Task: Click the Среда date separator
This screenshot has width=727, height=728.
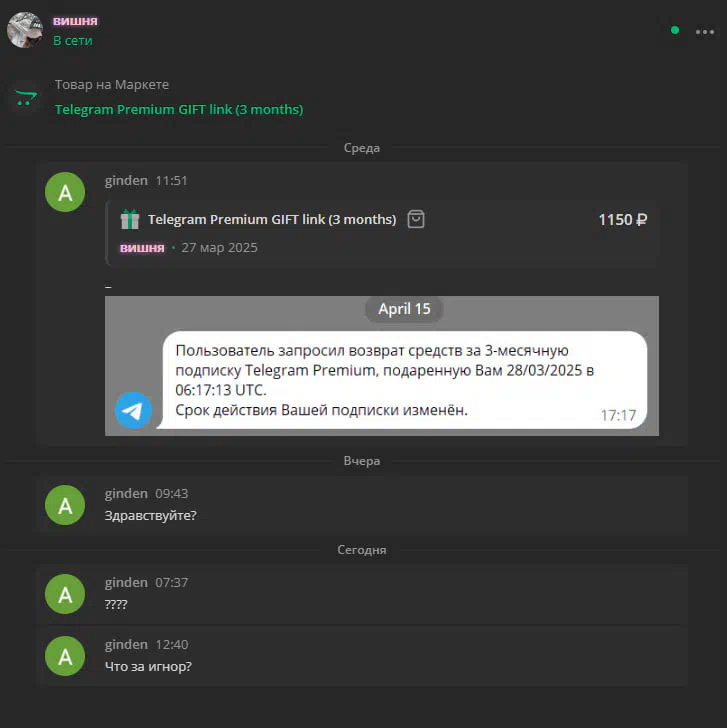Action: pyautogui.click(x=362, y=148)
